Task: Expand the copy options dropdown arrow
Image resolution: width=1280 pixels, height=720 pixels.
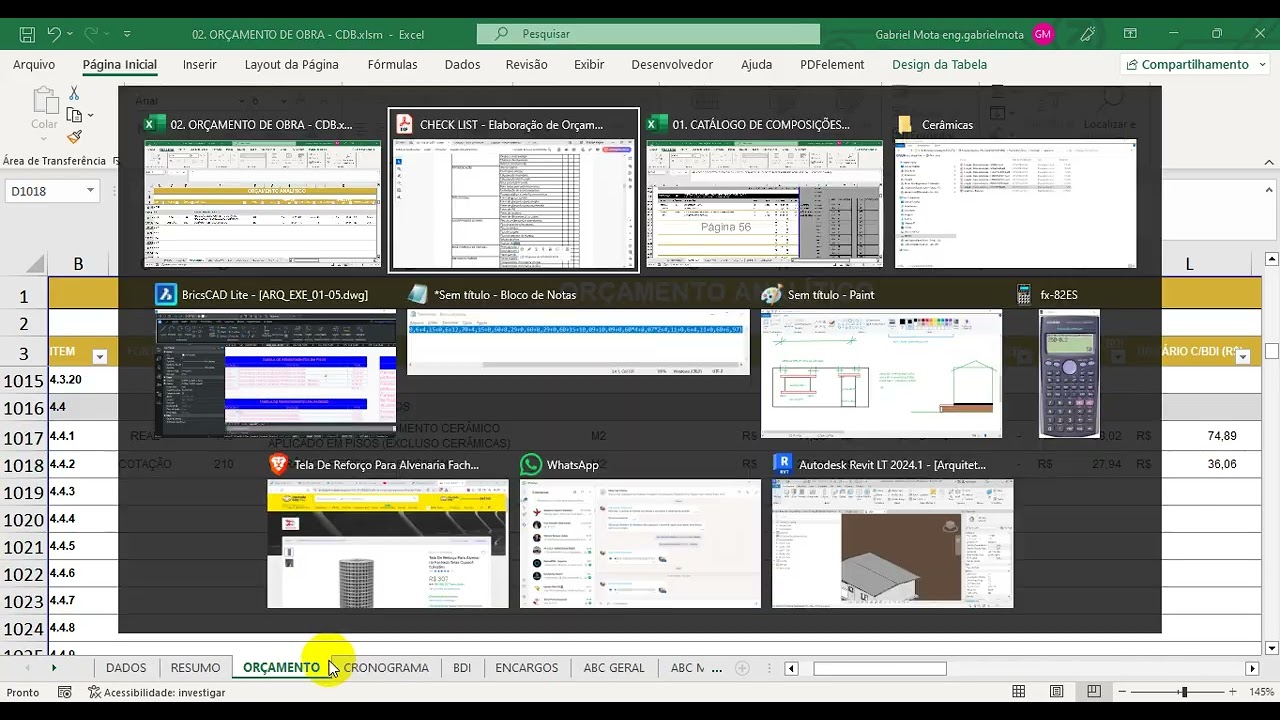Action: point(91,115)
